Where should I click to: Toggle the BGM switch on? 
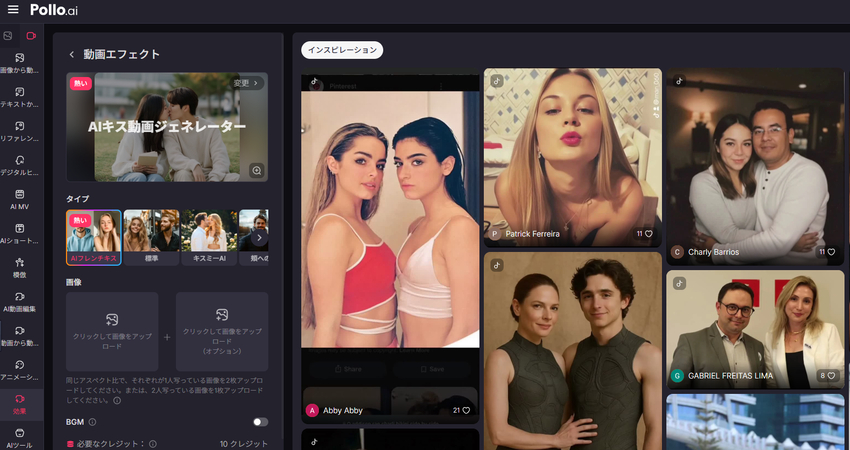[261, 422]
